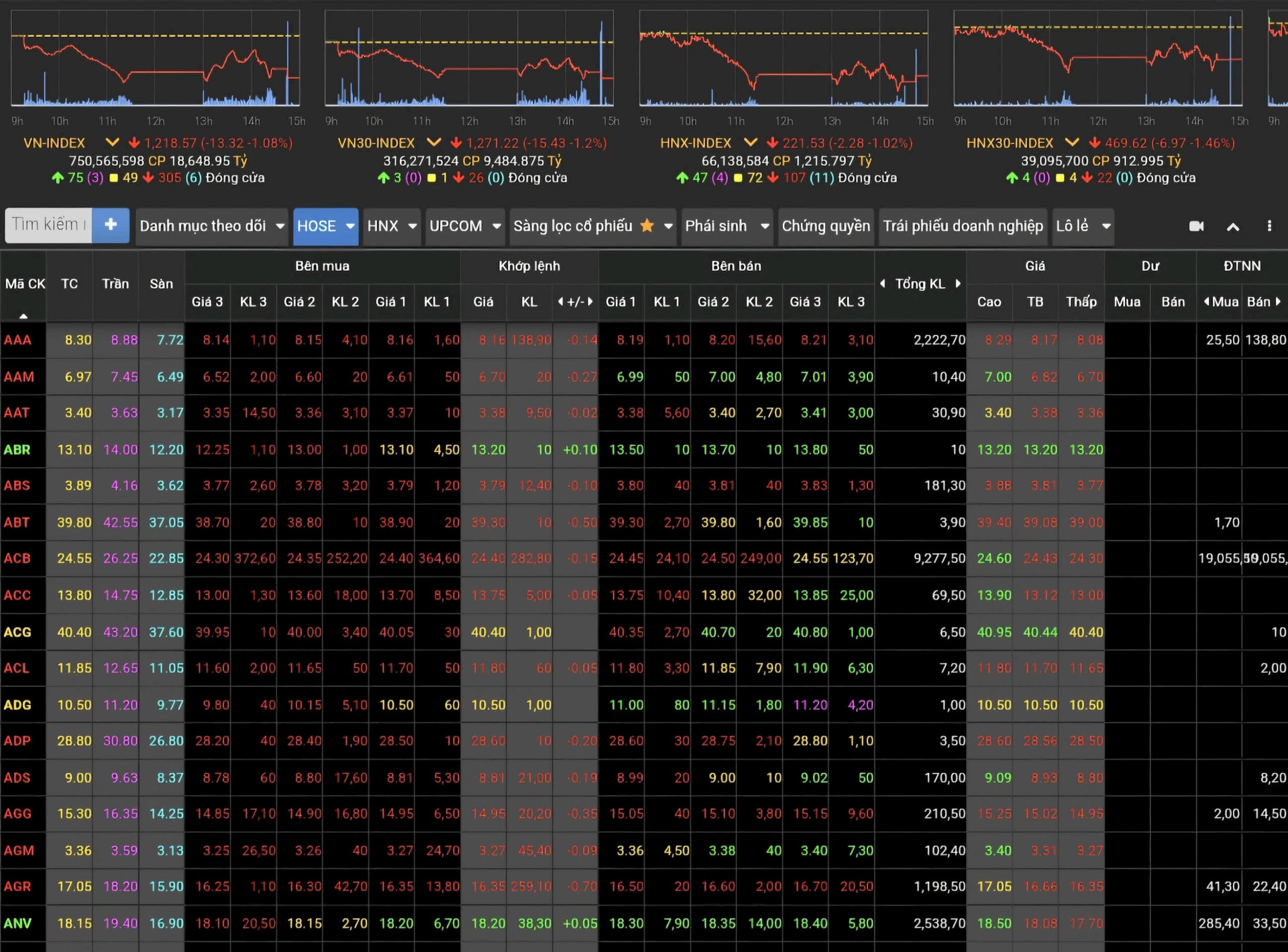Select stock symbol ADG
This screenshot has width=1288, height=952.
pyautogui.click(x=17, y=705)
